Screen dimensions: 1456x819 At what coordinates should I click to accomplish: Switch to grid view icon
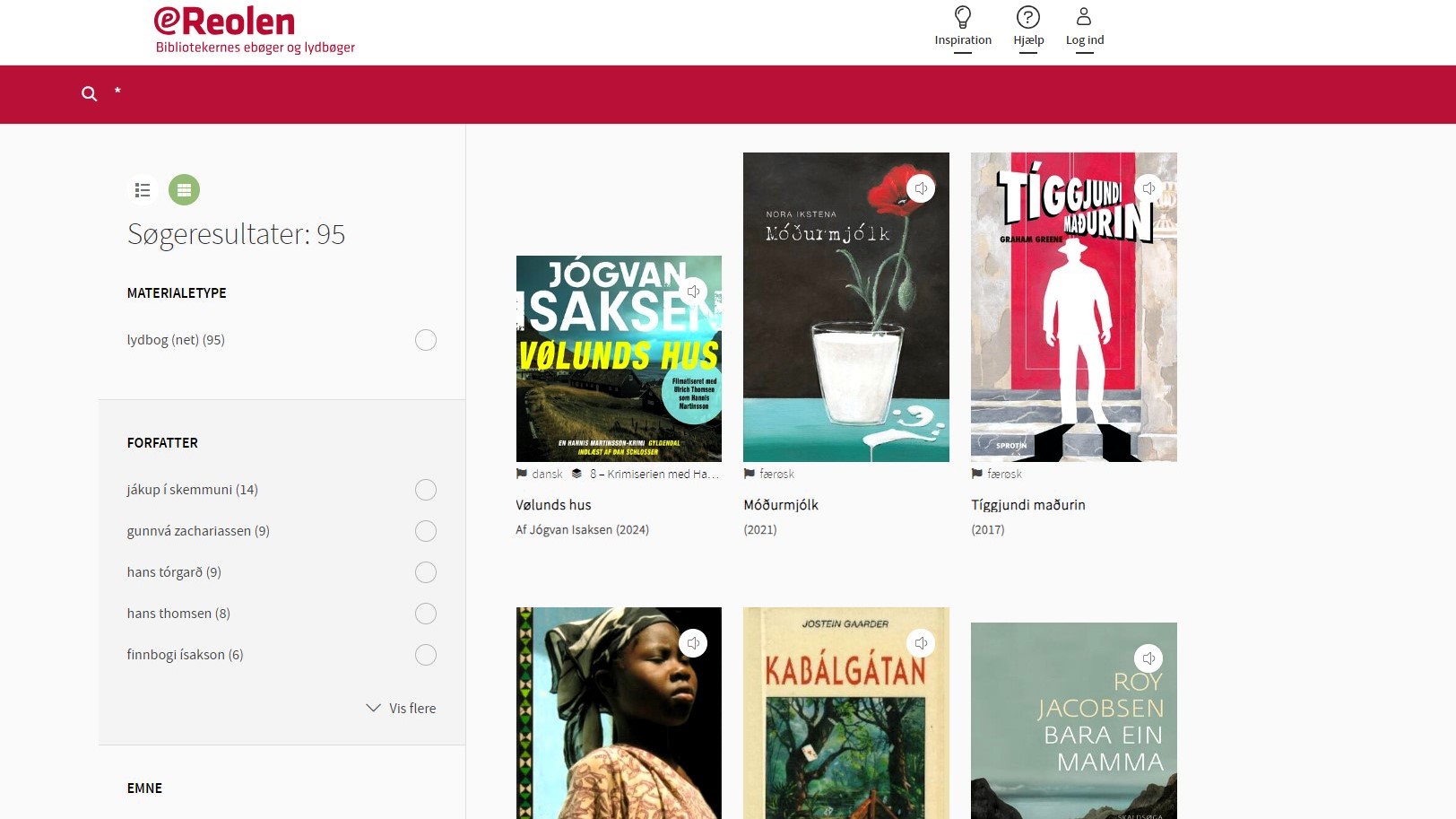coord(185,190)
